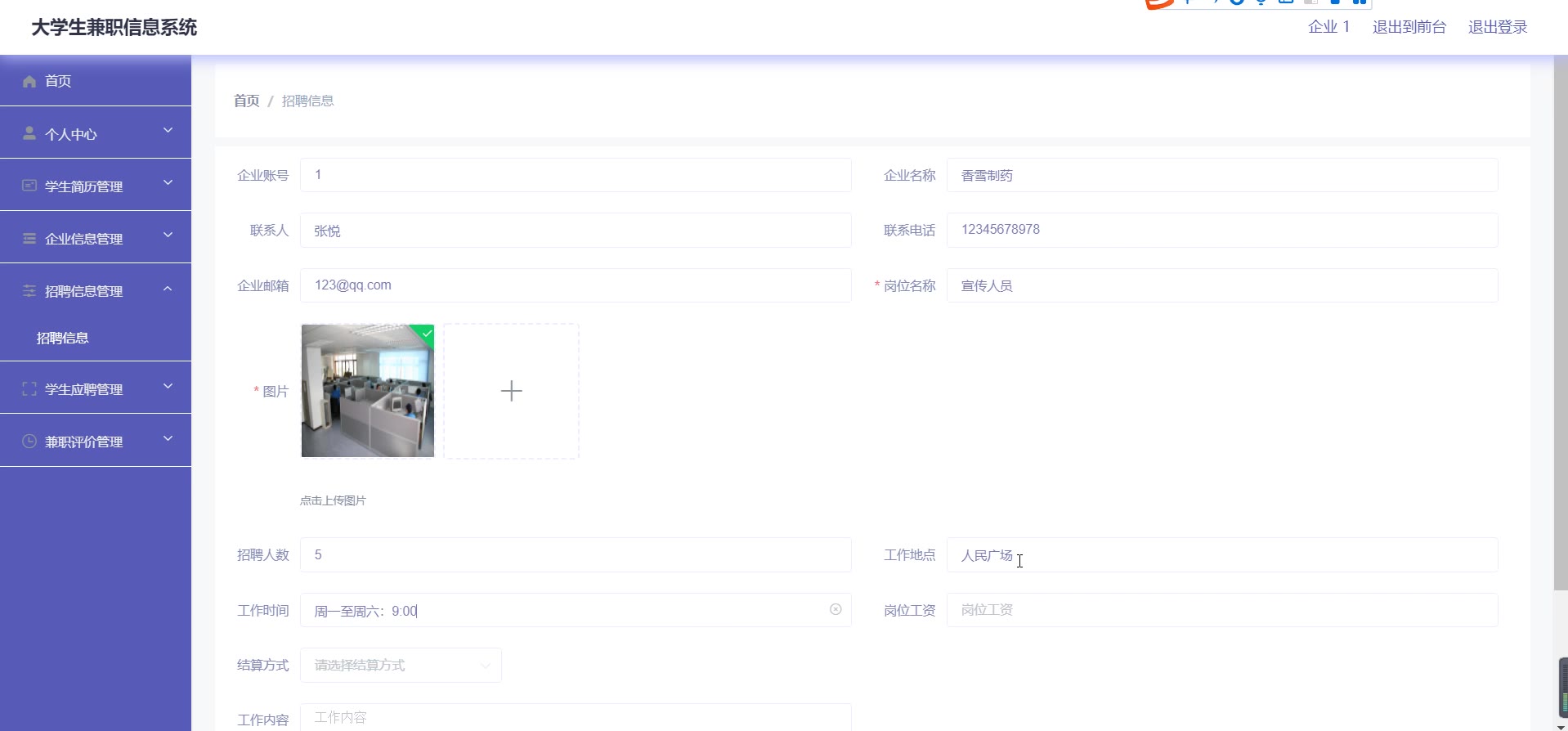1568x731 pixels.
Task: Click the 企业名称 input field
Action: (x=1222, y=175)
